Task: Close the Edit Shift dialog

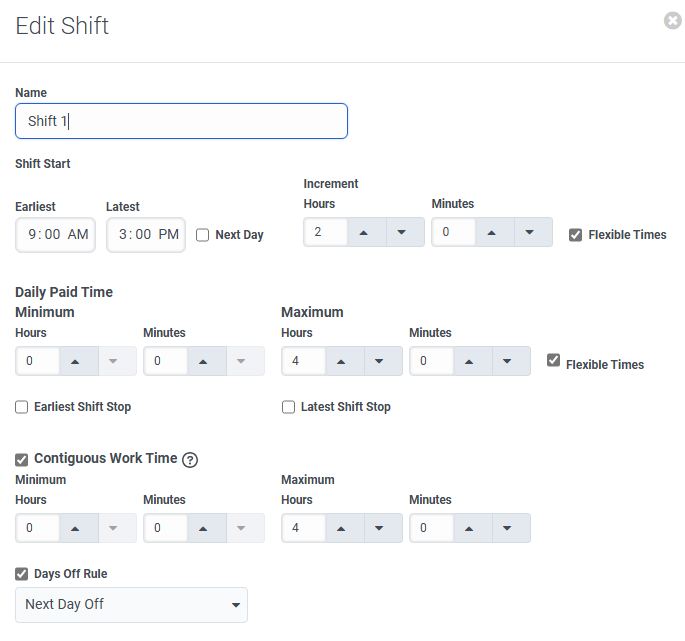Action: [673, 20]
